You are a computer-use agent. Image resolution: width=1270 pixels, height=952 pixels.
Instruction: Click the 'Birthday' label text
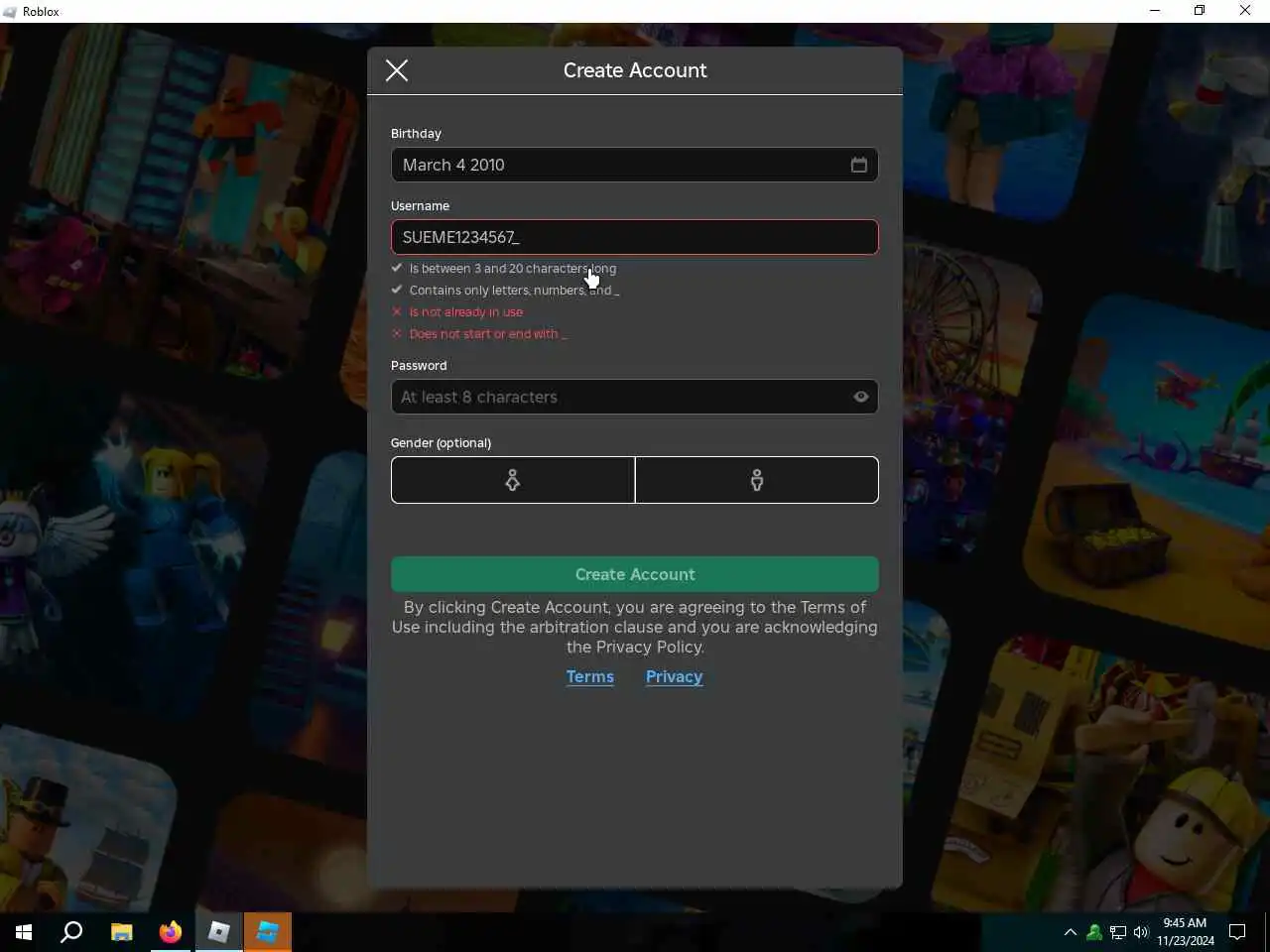[416, 134]
